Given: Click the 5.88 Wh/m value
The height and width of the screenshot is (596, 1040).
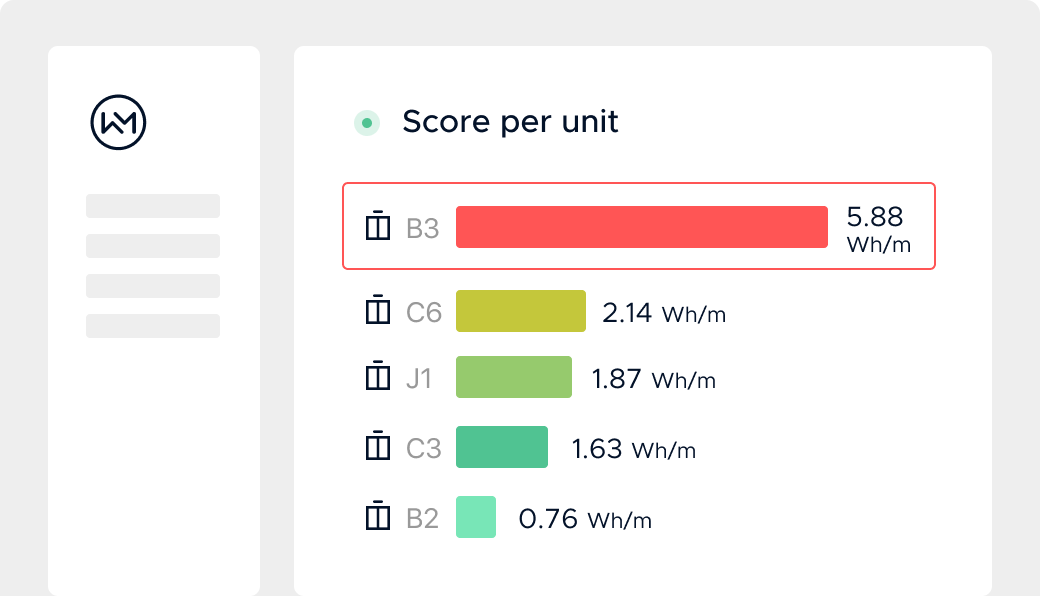Looking at the screenshot, I should 878,229.
